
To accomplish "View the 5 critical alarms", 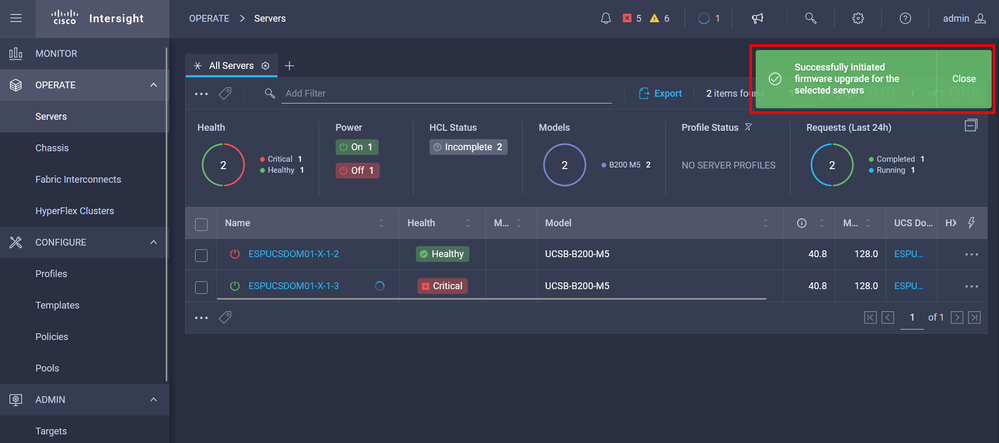I will point(633,18).
